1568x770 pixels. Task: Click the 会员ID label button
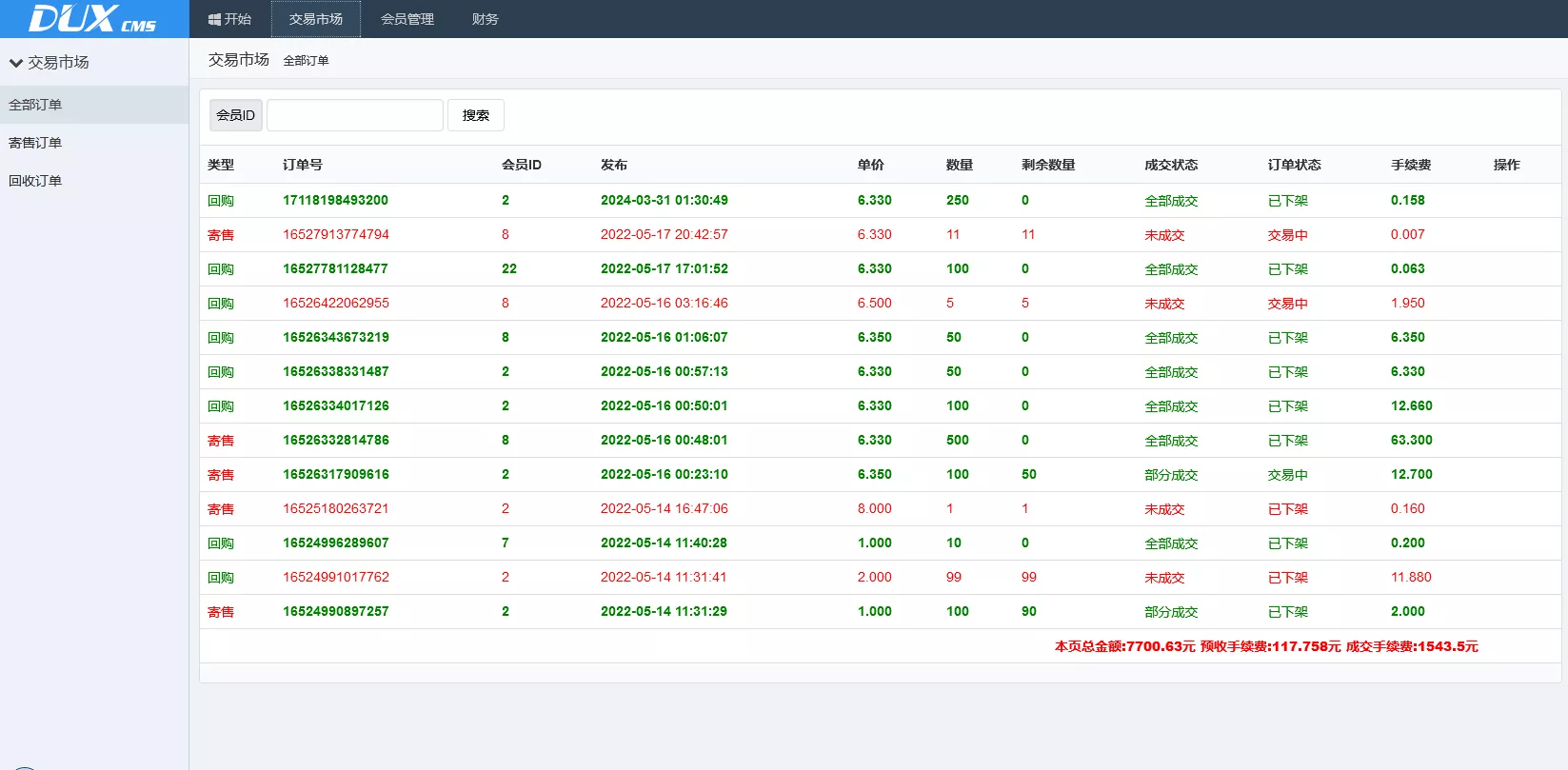coord(235,115)
